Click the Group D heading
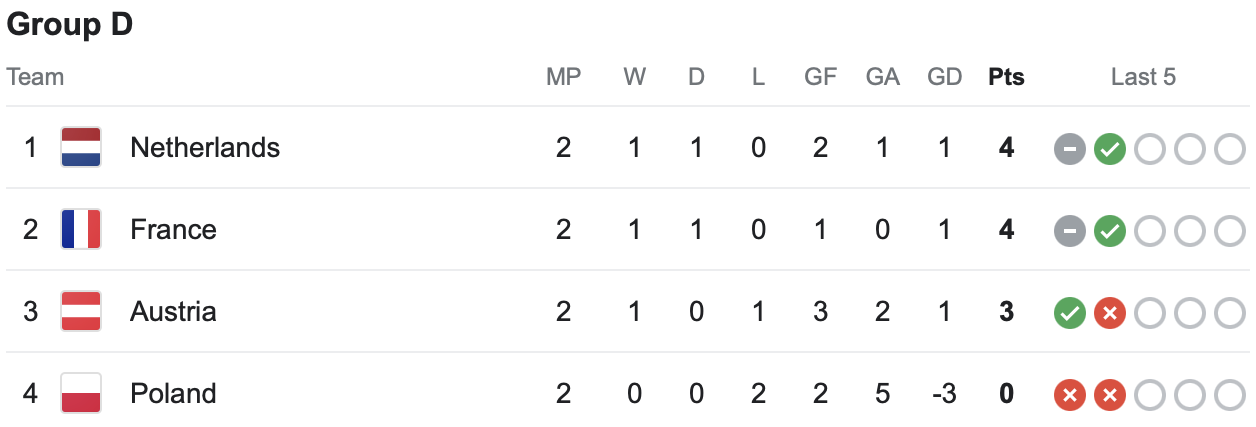The image size is (1256, 427). coord(70,26)
